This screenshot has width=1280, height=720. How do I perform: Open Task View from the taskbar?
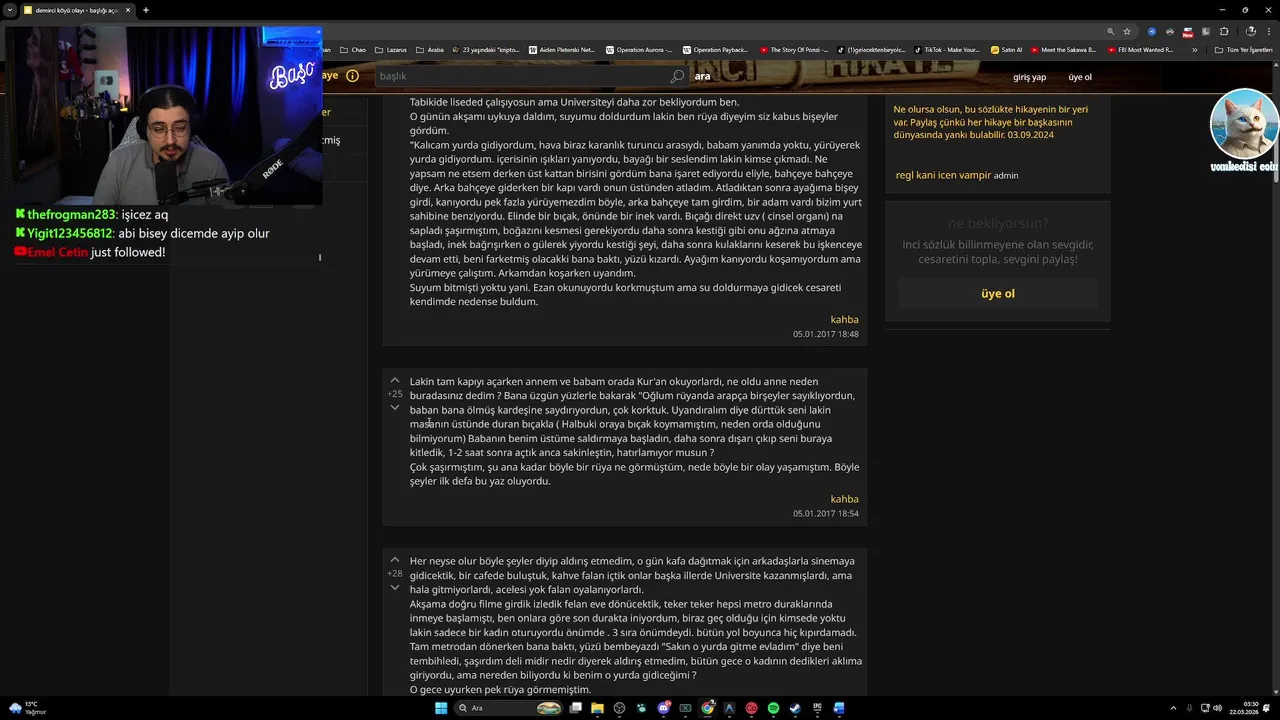[x=575, y=708]
